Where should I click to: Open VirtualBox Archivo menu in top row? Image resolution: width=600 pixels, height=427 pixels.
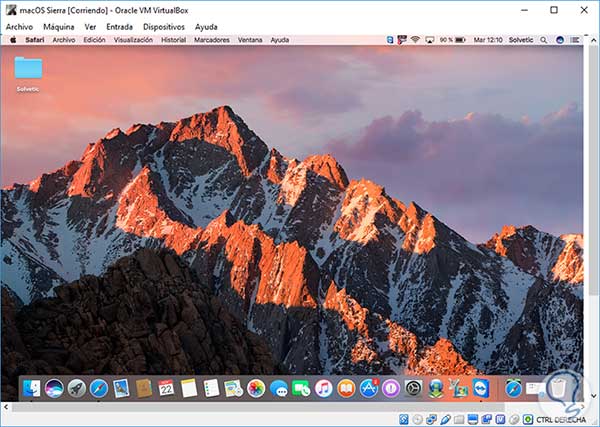[x=19, y=27]
